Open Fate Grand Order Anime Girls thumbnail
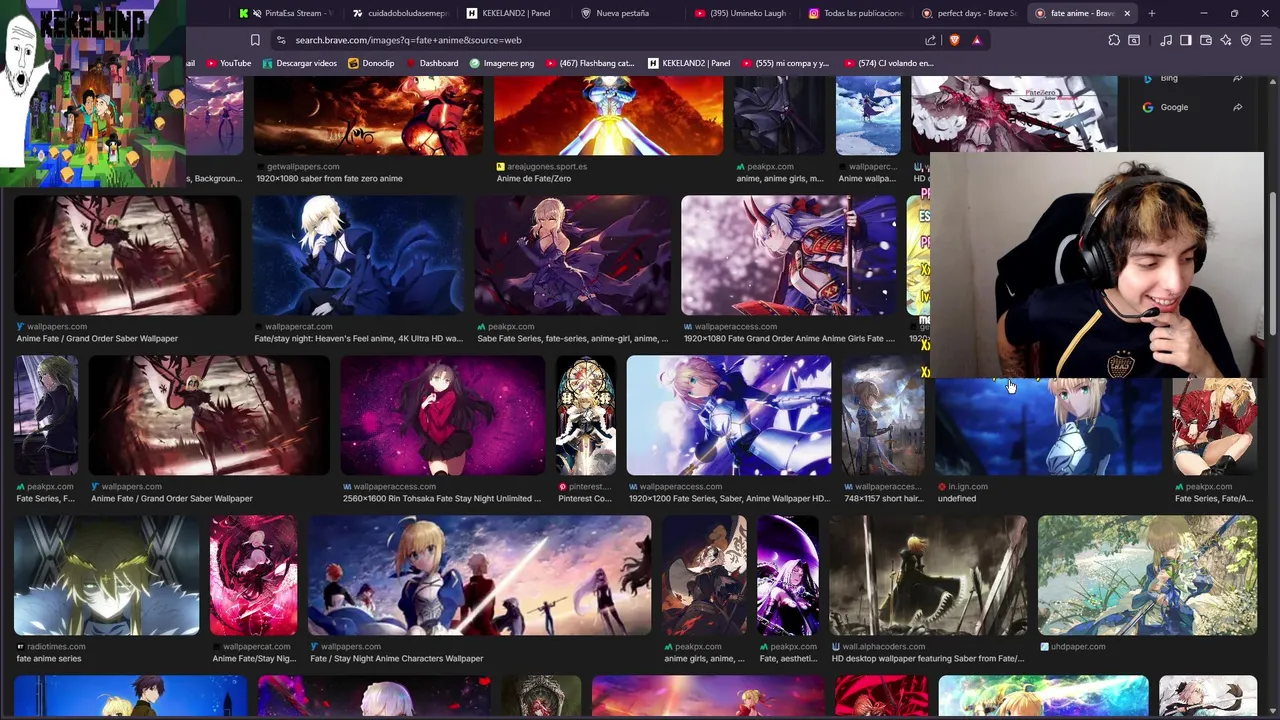 point(789,255)
